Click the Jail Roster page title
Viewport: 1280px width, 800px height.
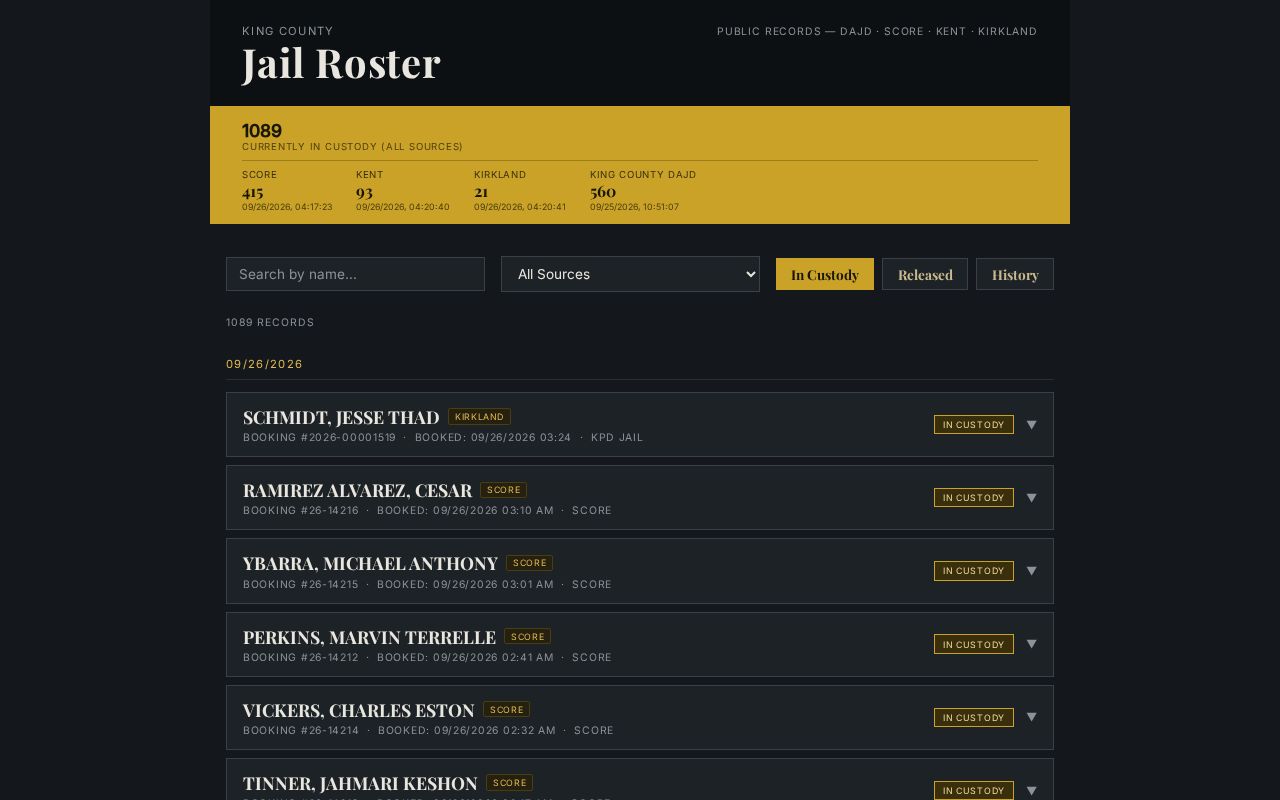(x=341, y=63)
